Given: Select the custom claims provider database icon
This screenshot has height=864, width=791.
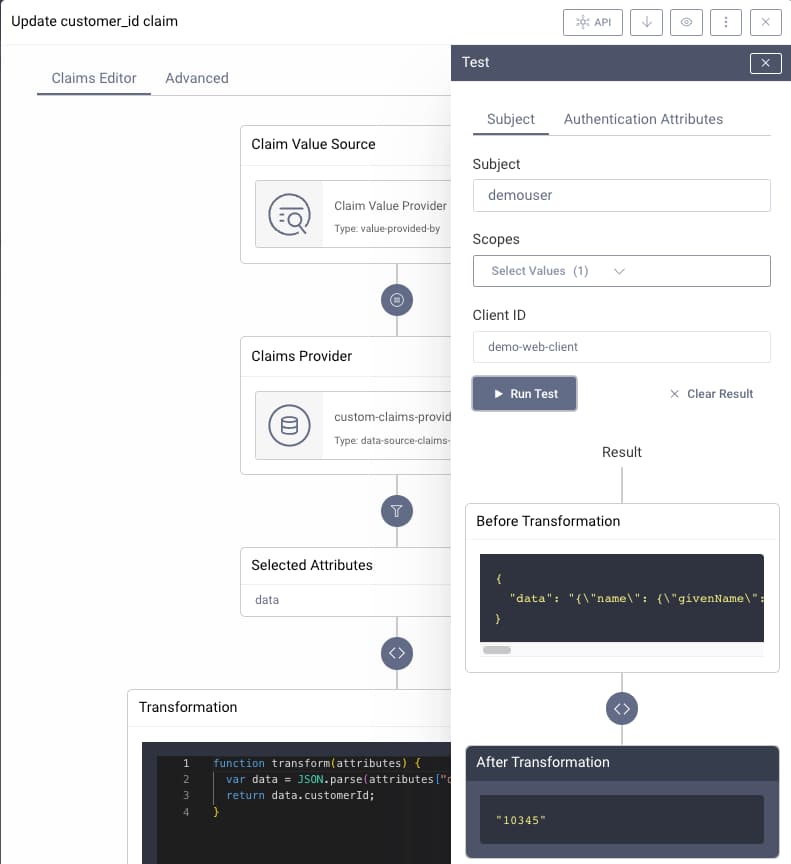Looking at the screenshot, I should [x=289, y=425].
